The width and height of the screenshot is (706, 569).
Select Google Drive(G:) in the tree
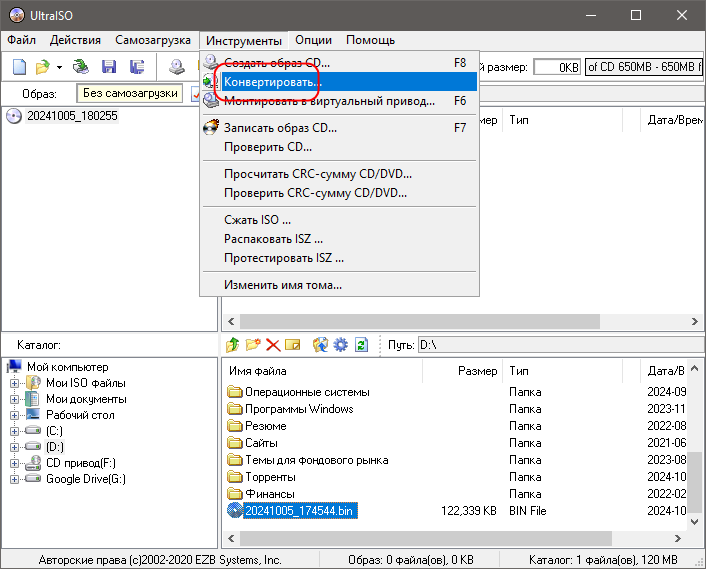click(86, 479)
